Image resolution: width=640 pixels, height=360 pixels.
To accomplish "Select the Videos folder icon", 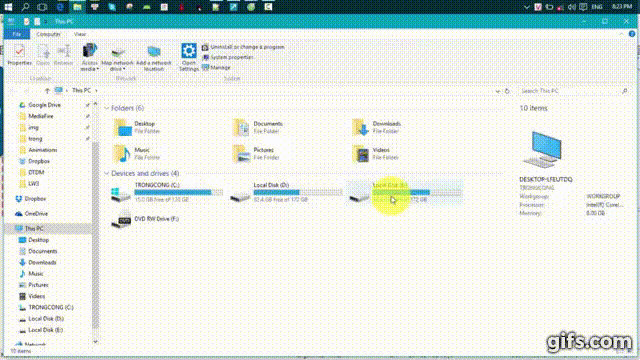I will (360, 153).
